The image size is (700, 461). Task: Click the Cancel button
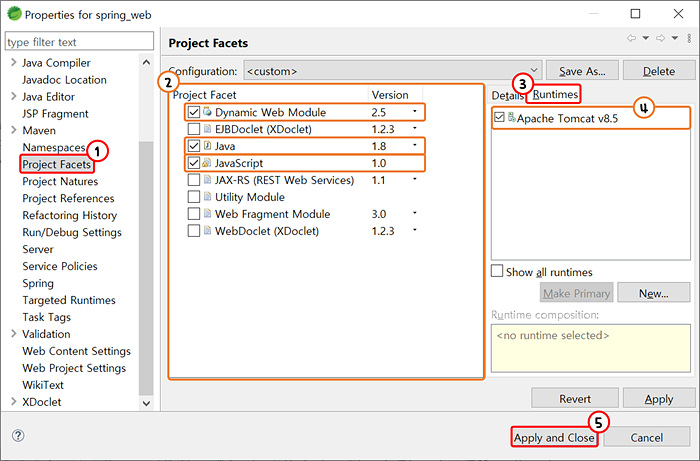pyautogui.click(x=646, y=437)
